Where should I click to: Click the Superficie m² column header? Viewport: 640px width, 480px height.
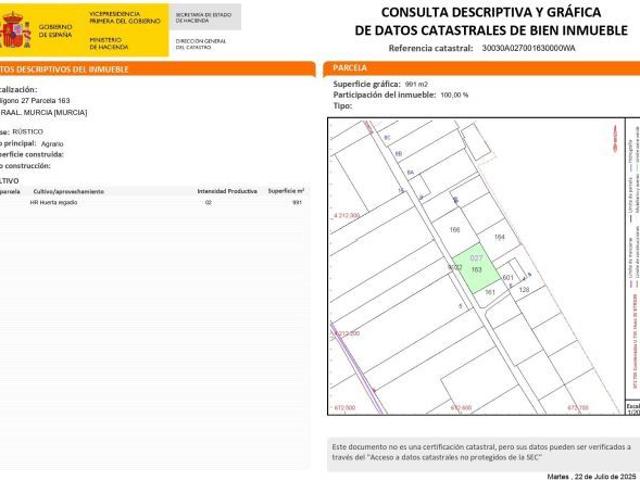tap(286, 190)
